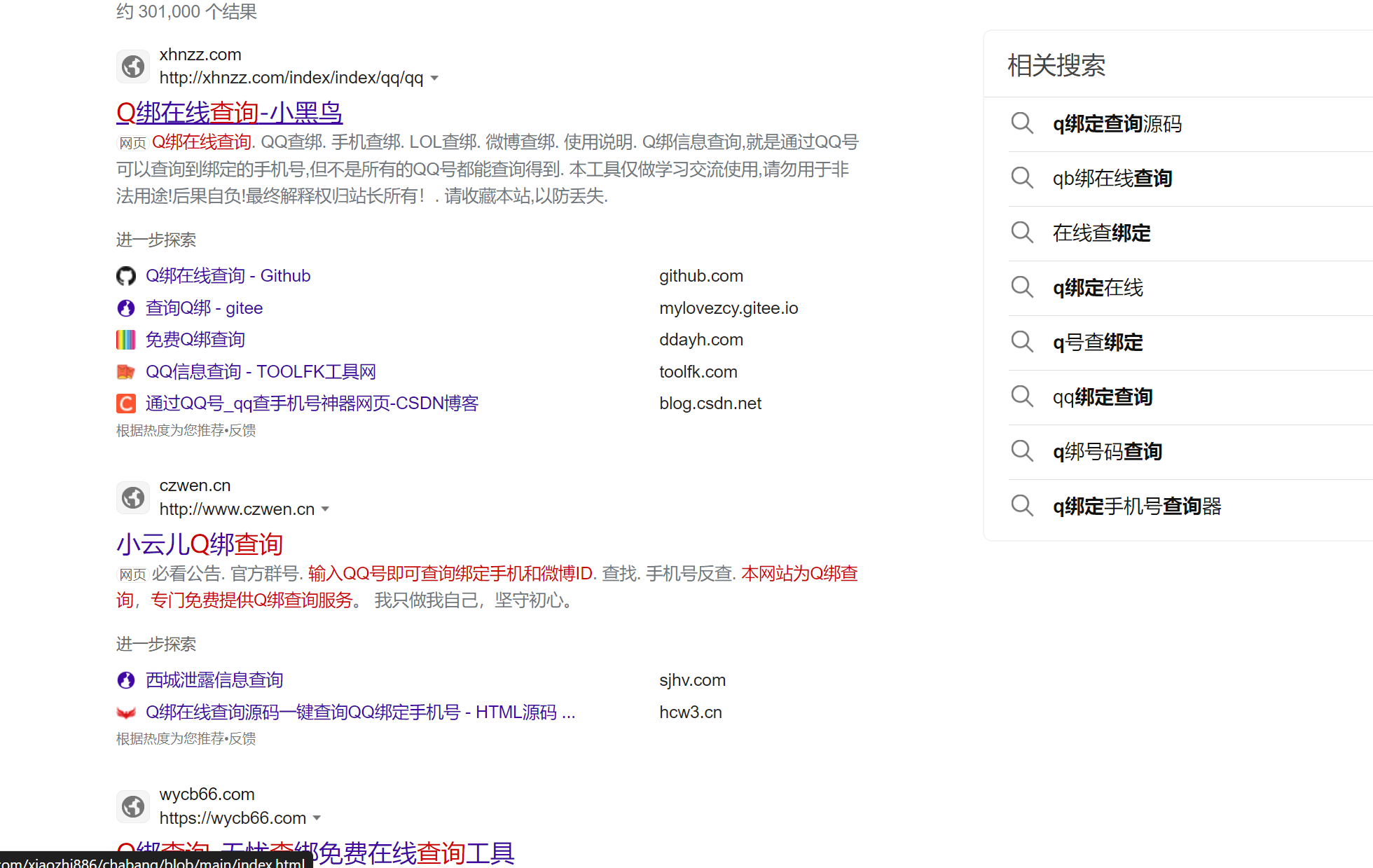Open QQ信息查询 - TOOLFK工具网 link
Viewport: 1373px width, 868px height.
click(261, 372)
